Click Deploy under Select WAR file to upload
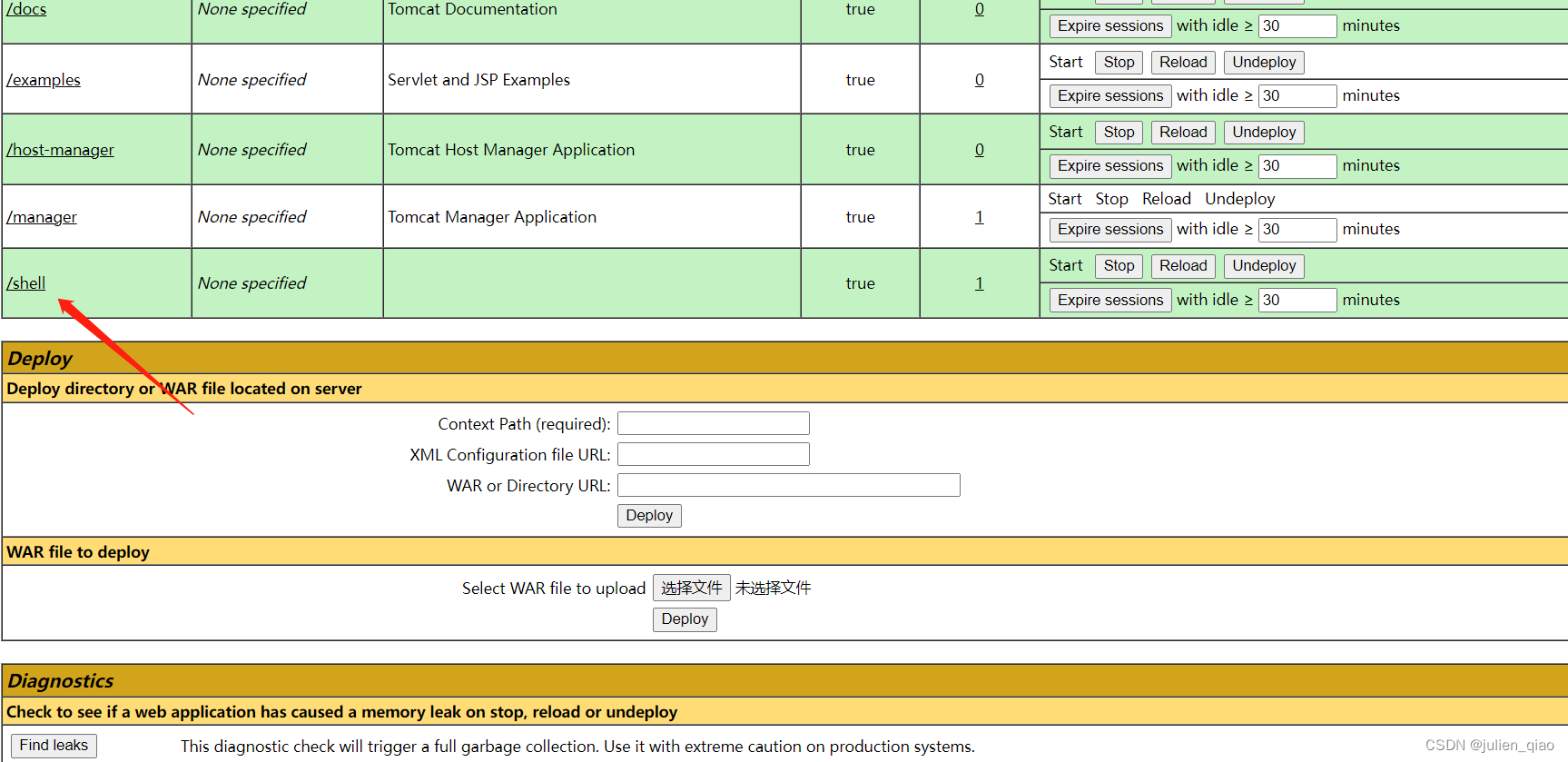Image resolution: width=1568 pixels, height=762 pixels. point(685,619)
